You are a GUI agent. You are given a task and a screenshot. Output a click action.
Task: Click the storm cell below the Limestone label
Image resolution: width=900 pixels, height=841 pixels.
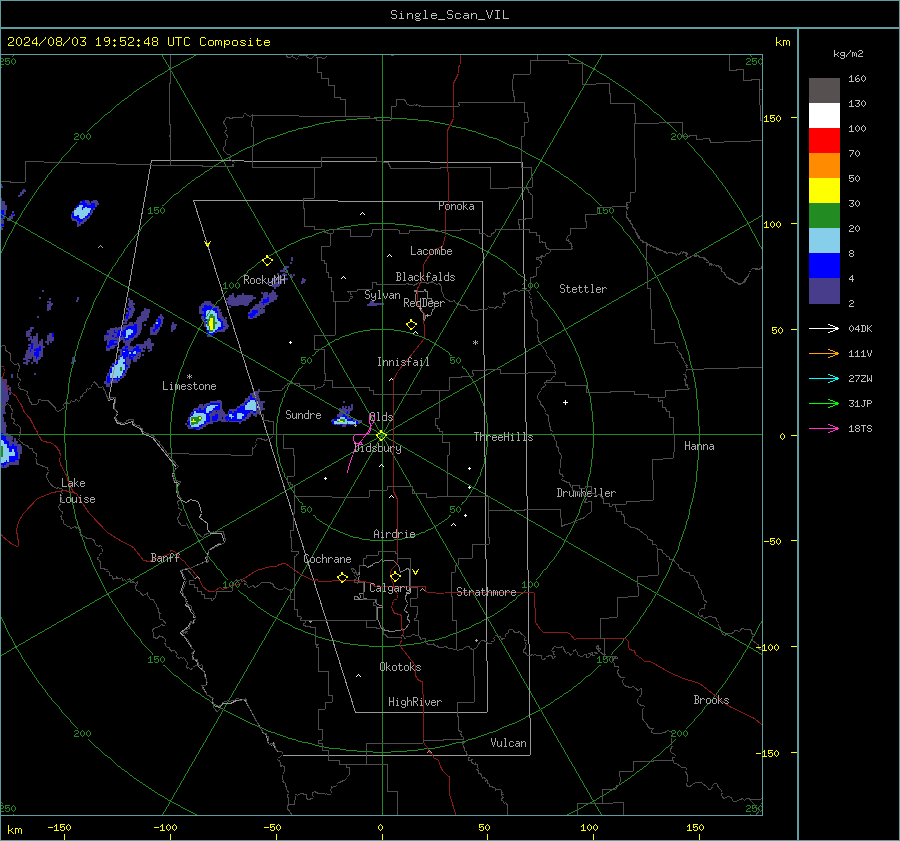click(x=204, y=415)
